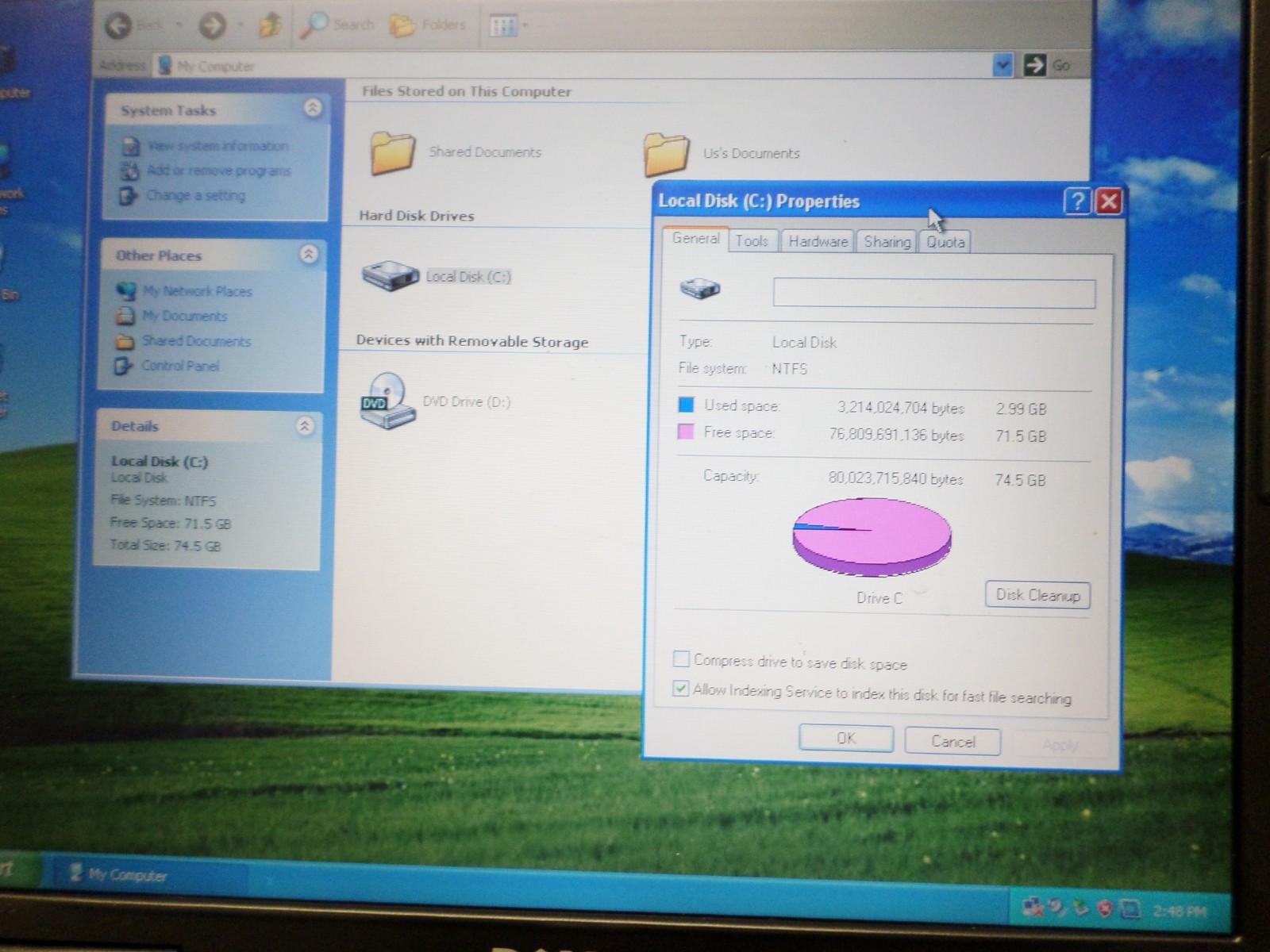
Task: Open the Search toolbar button
Action: (337, 25)
